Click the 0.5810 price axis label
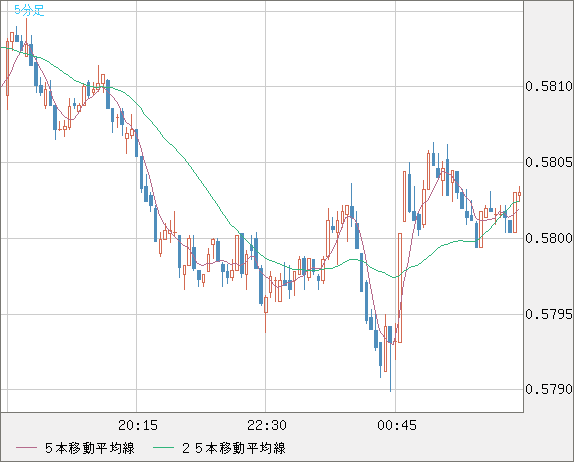Viewport: 574px width, 462px height. tap(549, 86)
